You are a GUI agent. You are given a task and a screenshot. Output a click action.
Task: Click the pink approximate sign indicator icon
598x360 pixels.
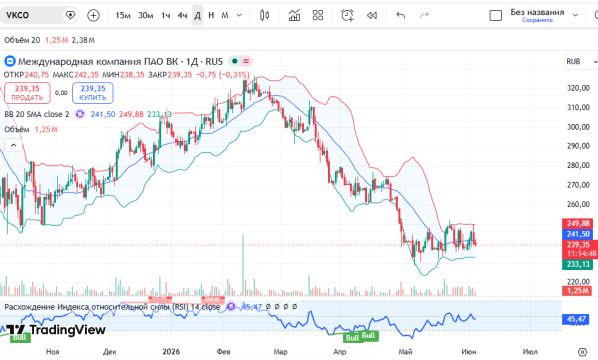click(246, 61)
